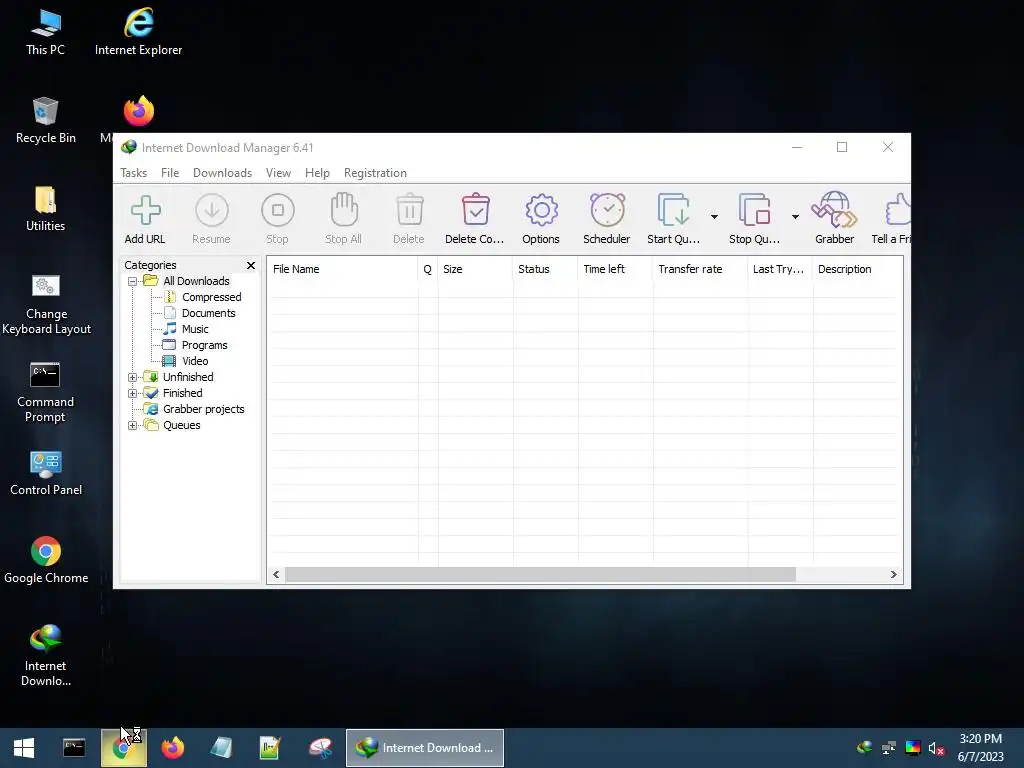Close the Categories panel
Screen dimensions: 1024x768
pyautogui.click(x=251, y=265)
